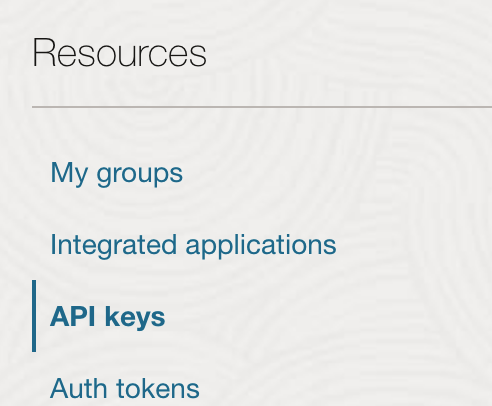This screenshot has width=492, height=406.
Task: Open the API keys section
Action: (x=107, y=317)
